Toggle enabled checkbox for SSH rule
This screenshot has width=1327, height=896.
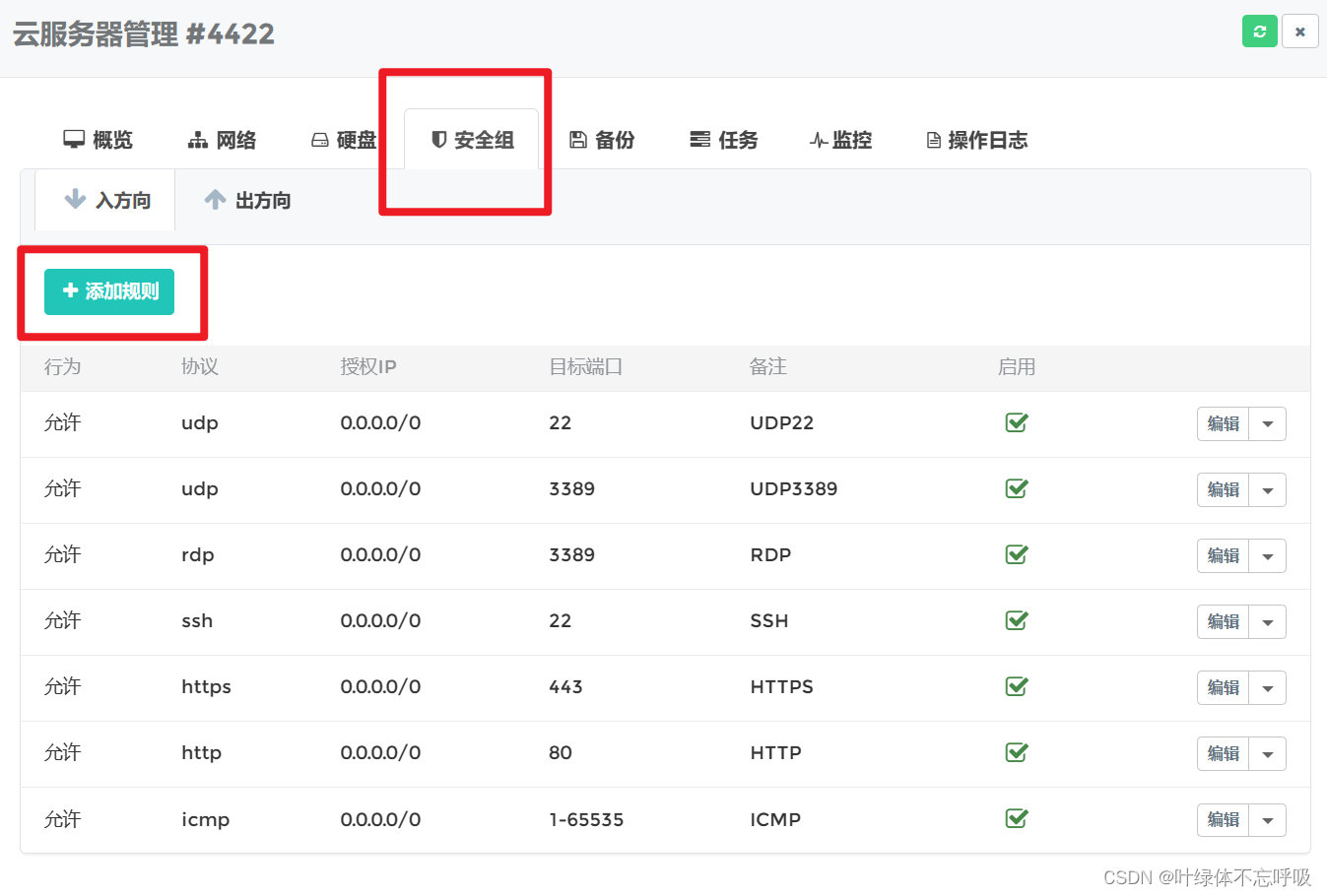coord(1017,620)
